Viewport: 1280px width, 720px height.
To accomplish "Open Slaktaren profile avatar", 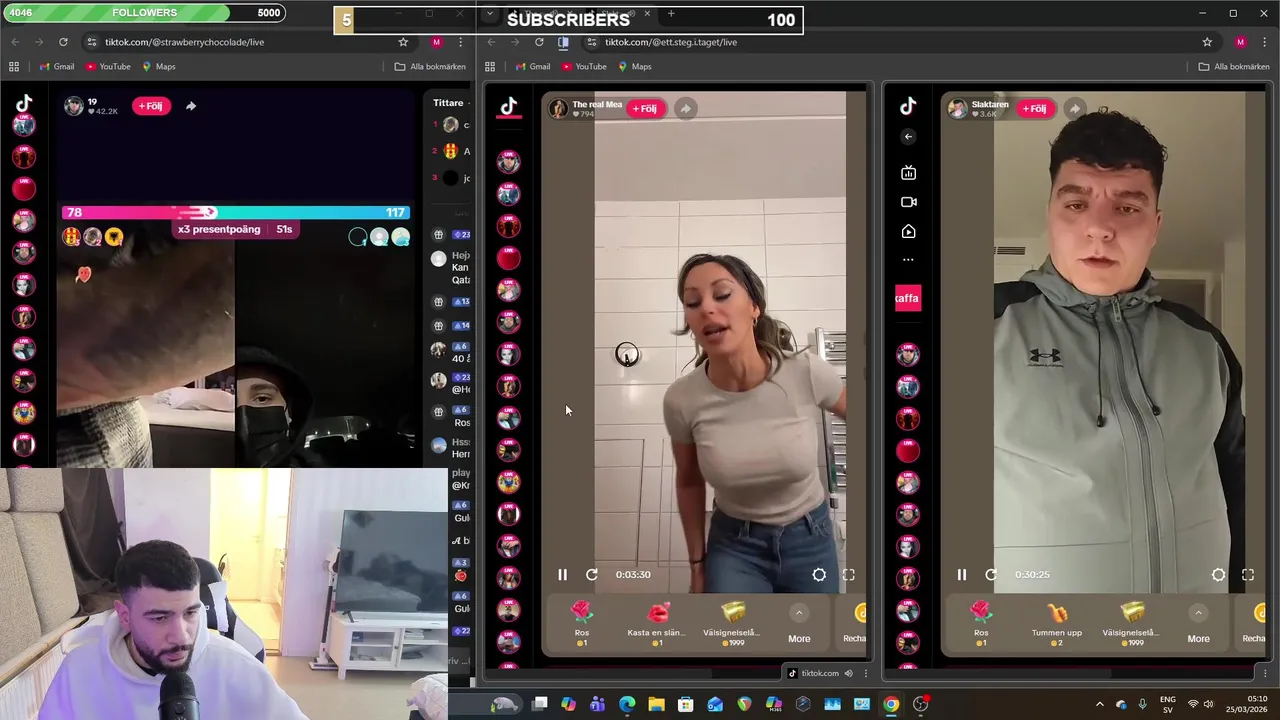I will pyautogui.click(x=957, y=108).
